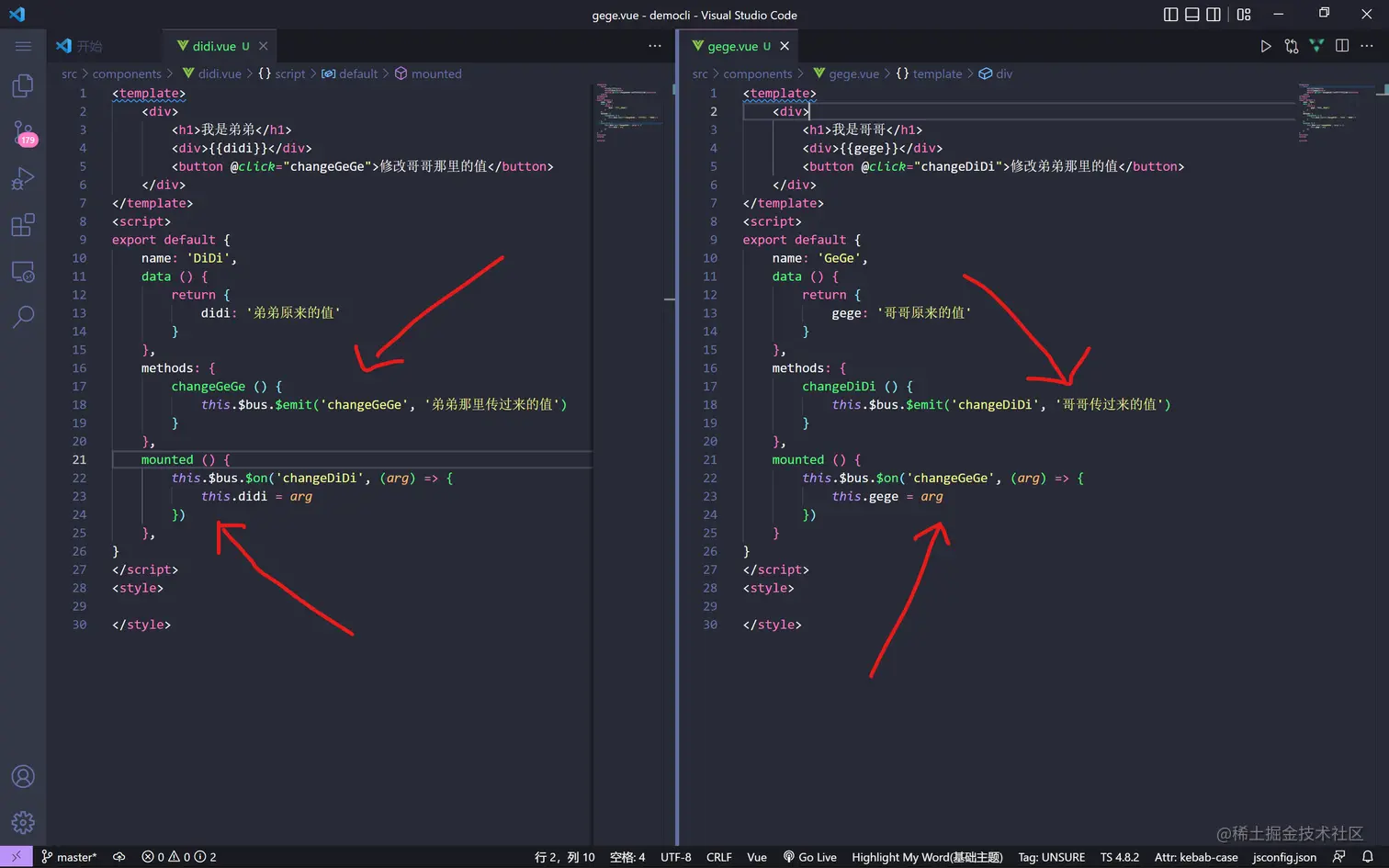Open the Manage gear icon
The image size is (1389, 868).
(x=23, y=822)
